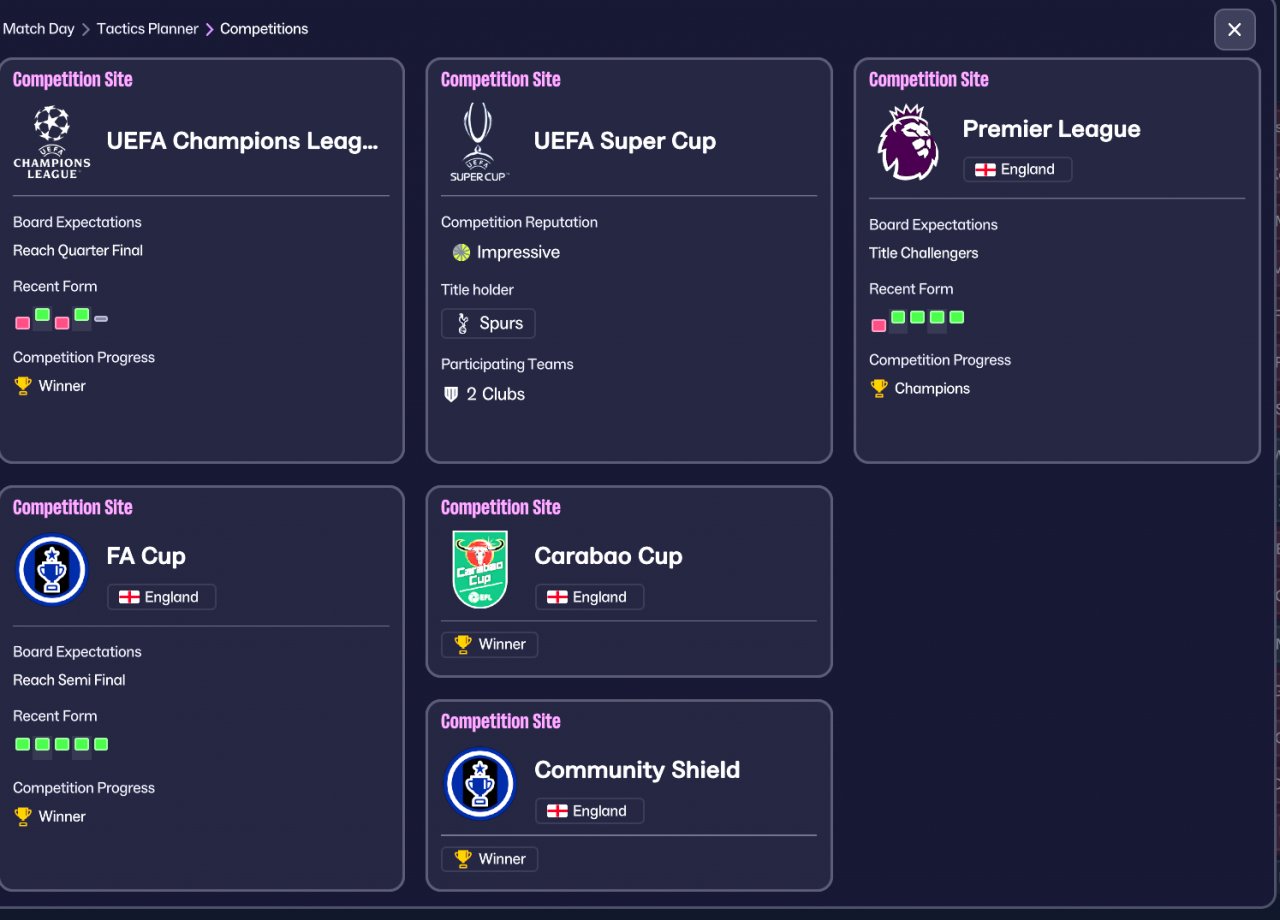Click the Carabao Cup Winner badge

(490, 645)
